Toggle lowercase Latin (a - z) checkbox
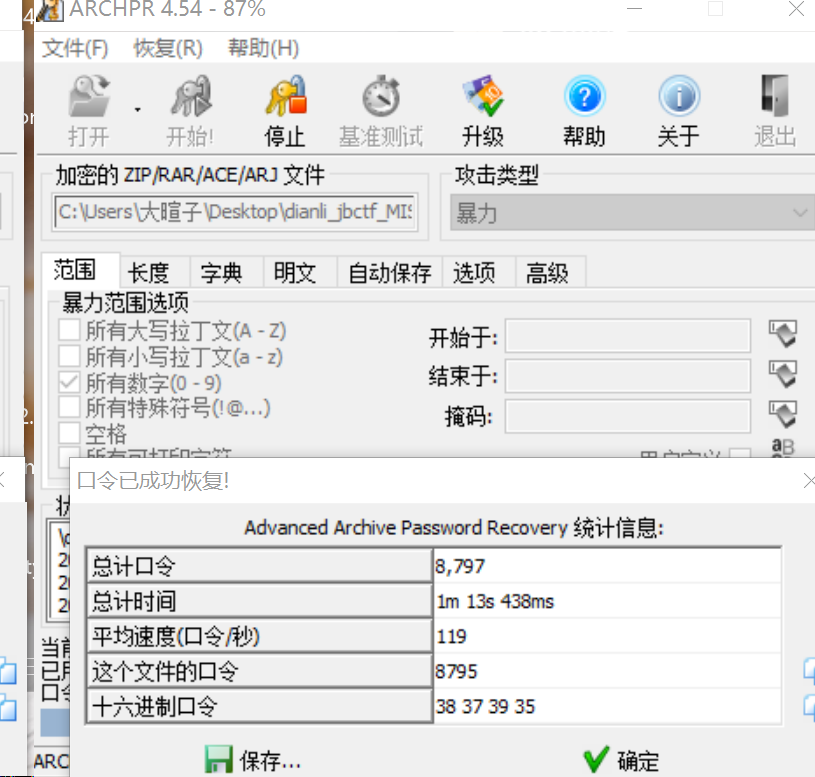 tap(69, 356)
